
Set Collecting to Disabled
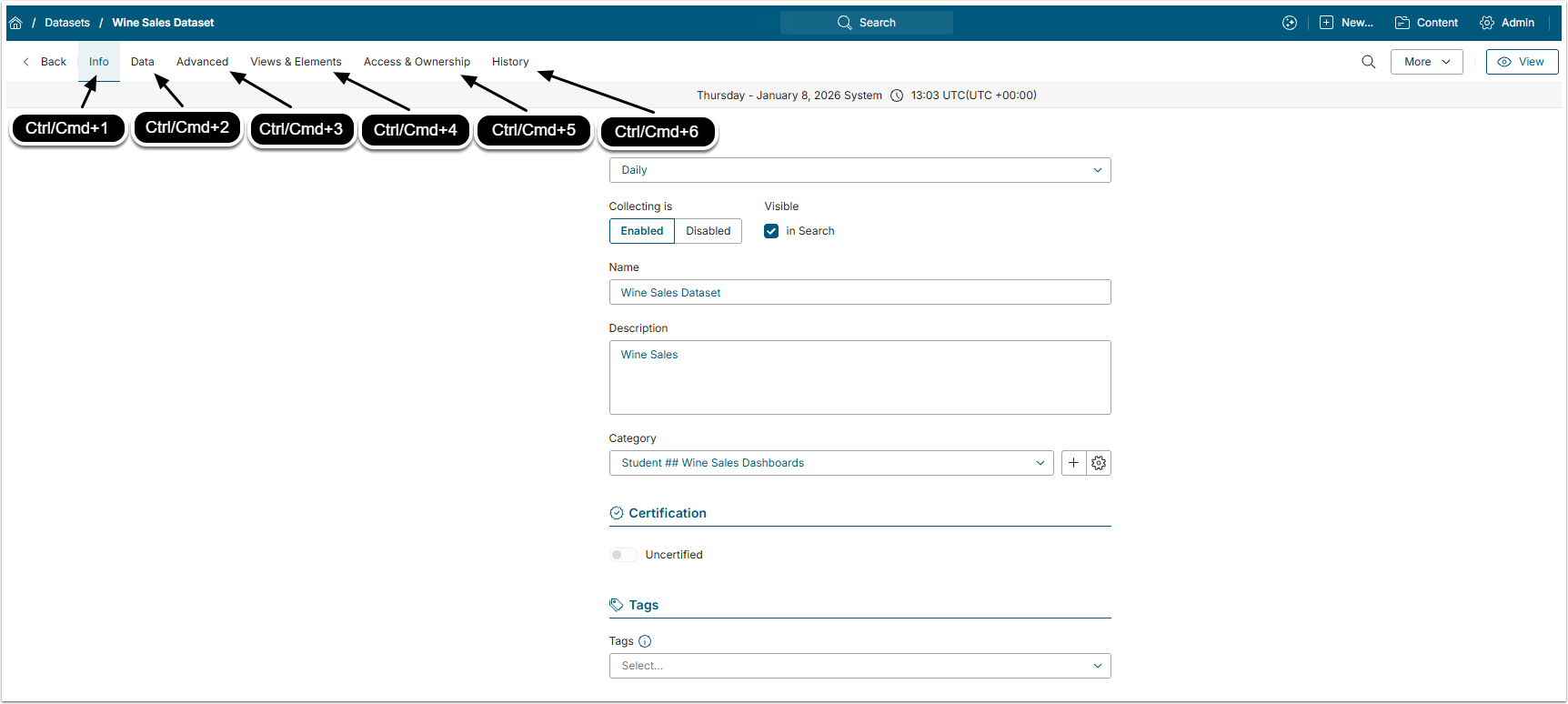click(708, 231)
